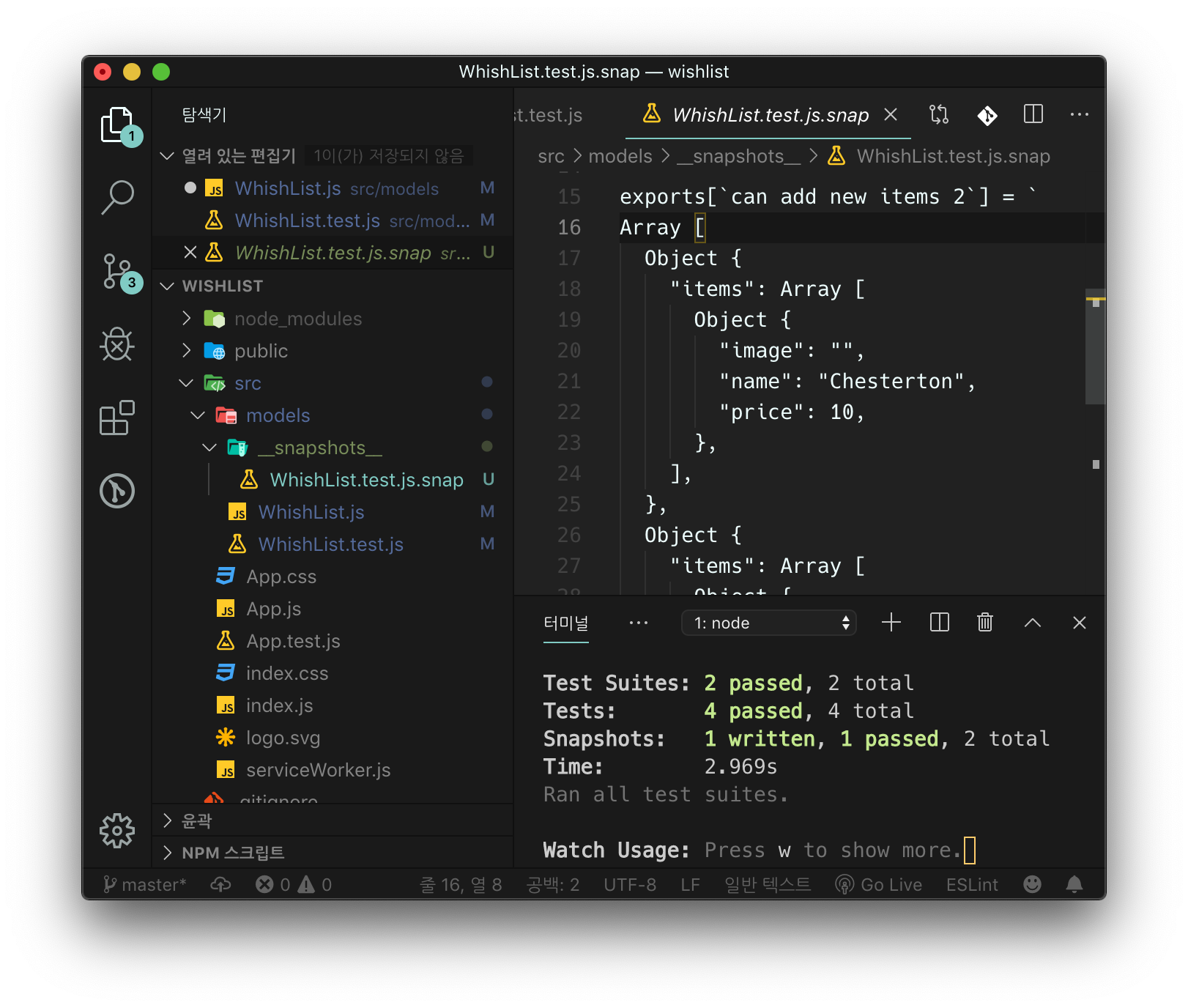Open the terminal panel more tabs ellipsis

click(x=639, y=623)
